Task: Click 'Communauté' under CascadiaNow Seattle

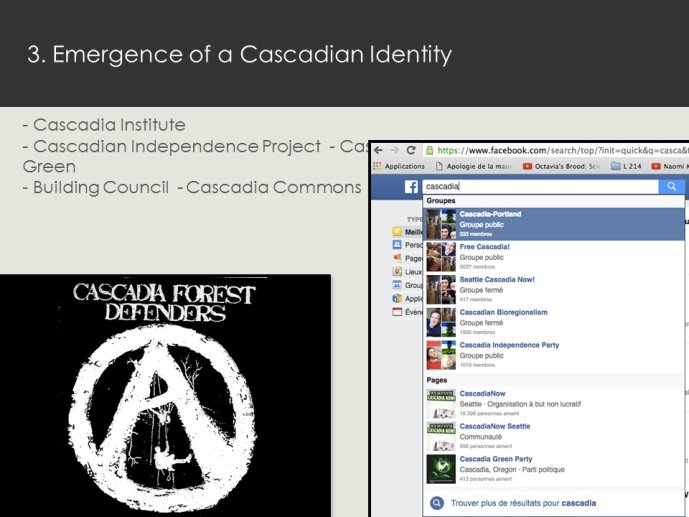Action: [x=481, y=437]
